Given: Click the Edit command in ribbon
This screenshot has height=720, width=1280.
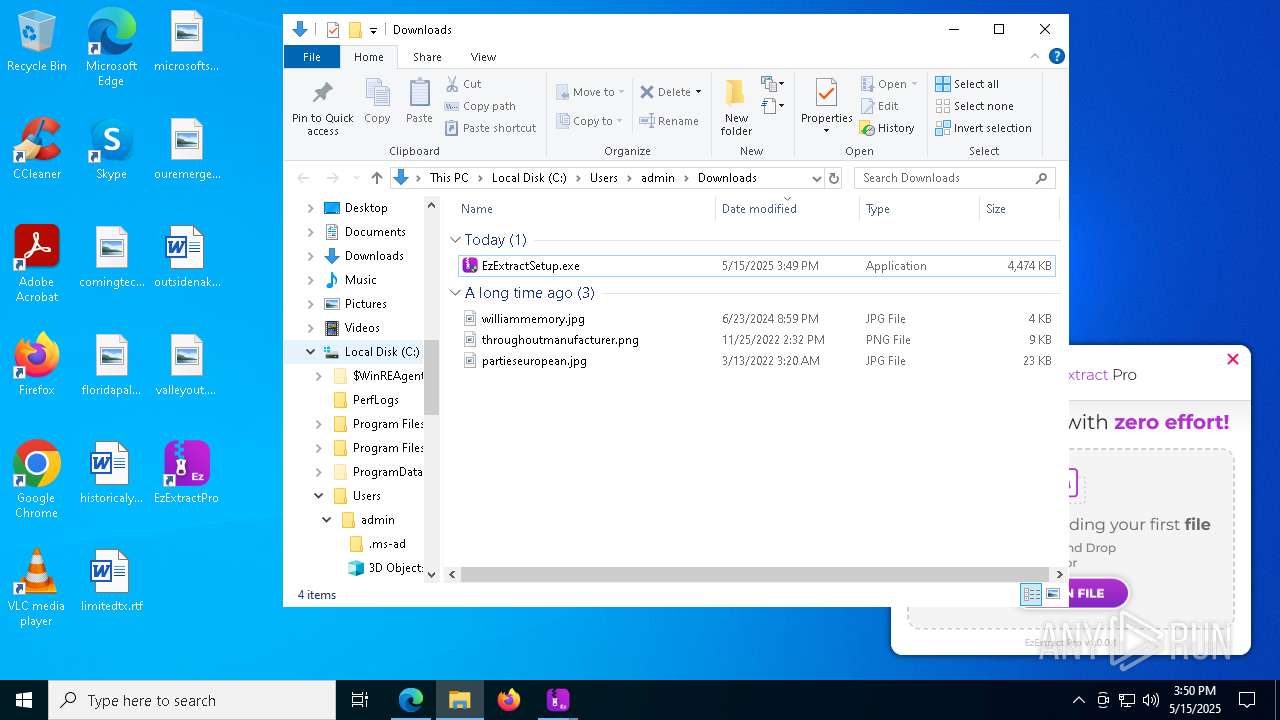Looking at the screenshot, I should coord(879,106).
